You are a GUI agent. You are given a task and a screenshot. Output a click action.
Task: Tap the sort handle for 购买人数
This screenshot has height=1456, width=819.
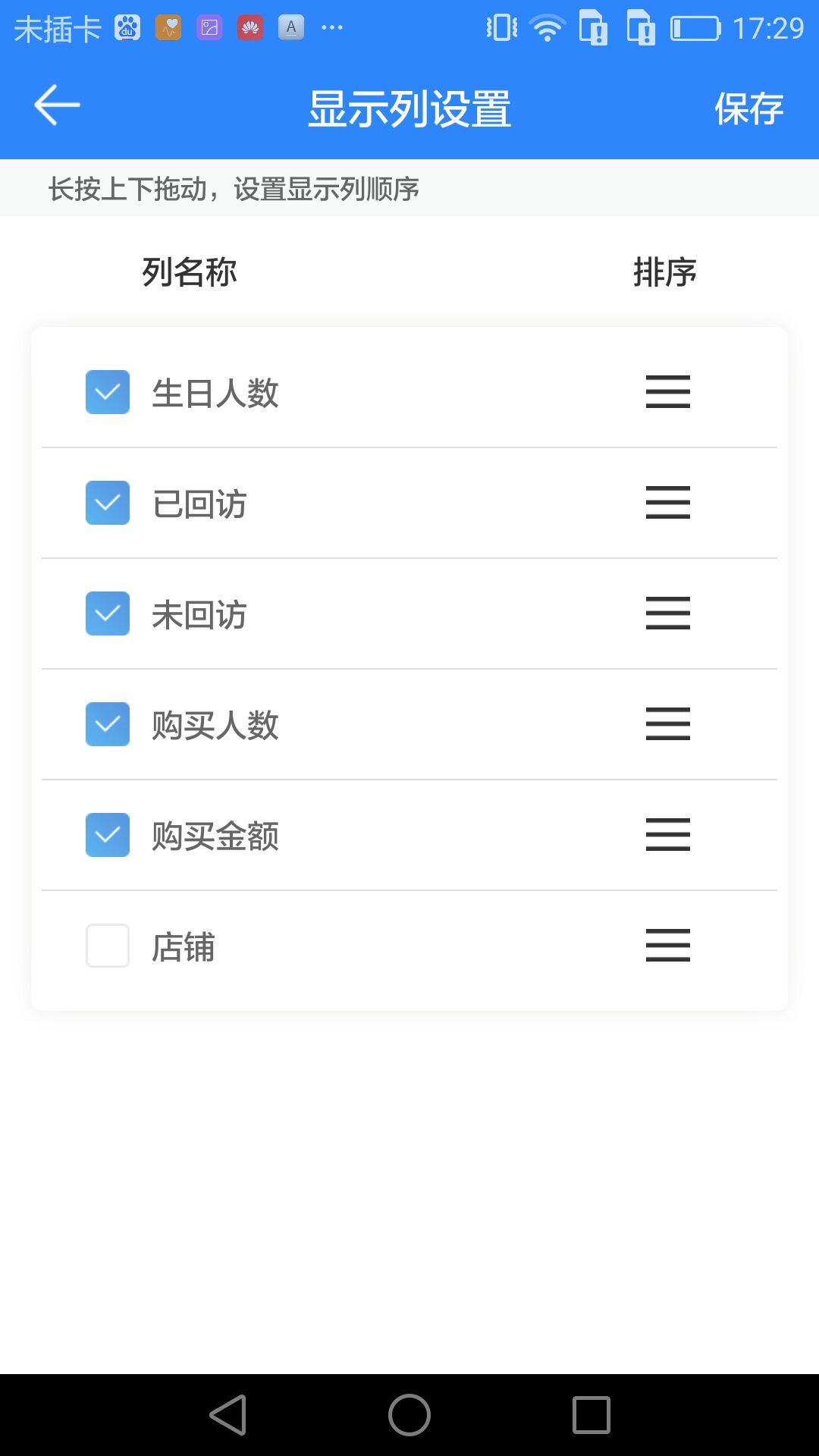[667, 724]
